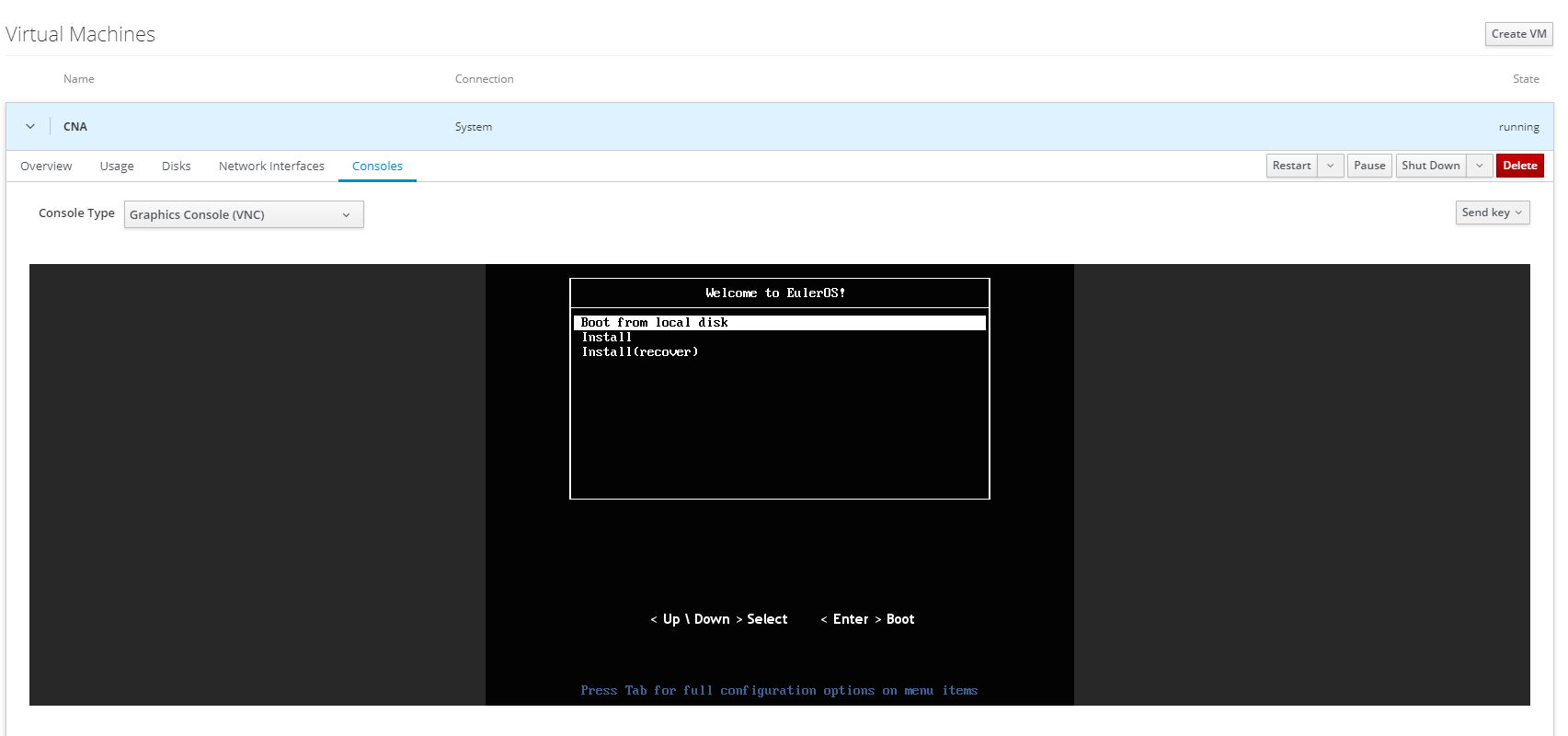Screen dimensions: 1568x736
Task: Expand the Send key menu
Action: pos(1493,213)
